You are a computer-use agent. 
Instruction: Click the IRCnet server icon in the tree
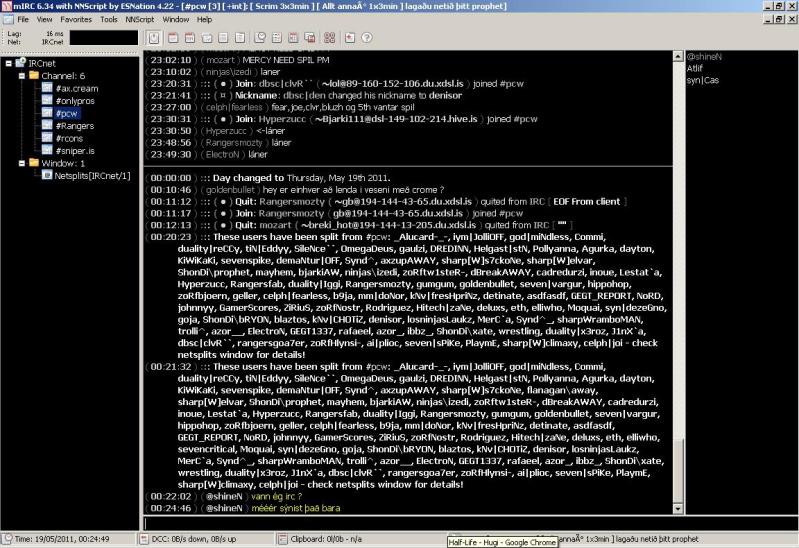tap(20, 63)
